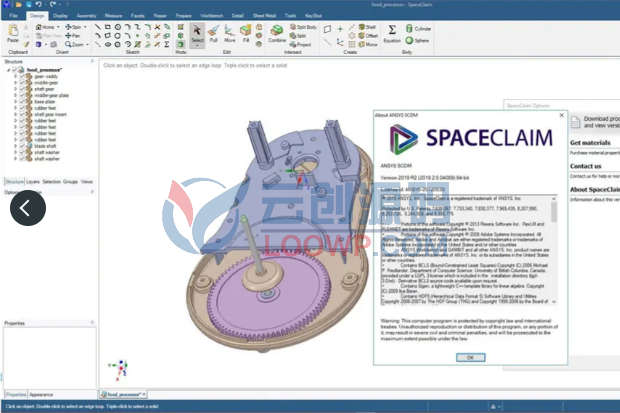Toggle visibility checkbox for blade shaft
620x413 pixels.
pos(22,146)
